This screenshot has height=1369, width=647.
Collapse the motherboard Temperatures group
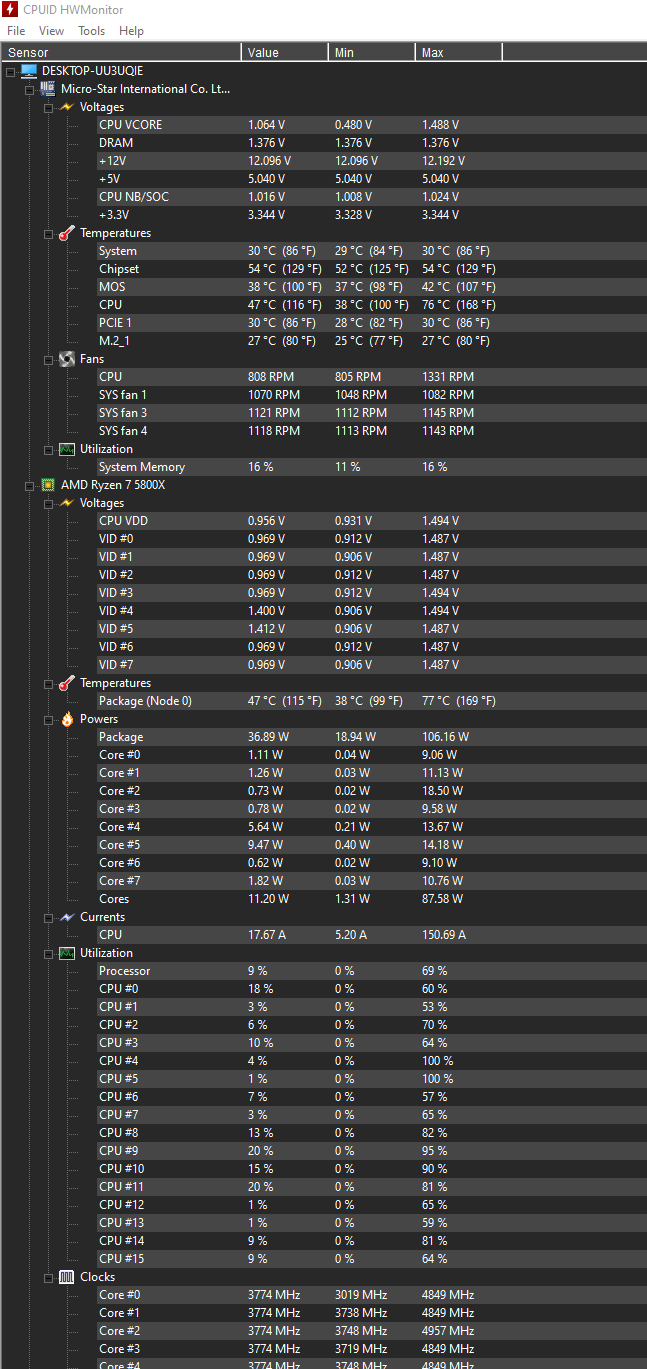pyautogui.click(x=48, y=233)
